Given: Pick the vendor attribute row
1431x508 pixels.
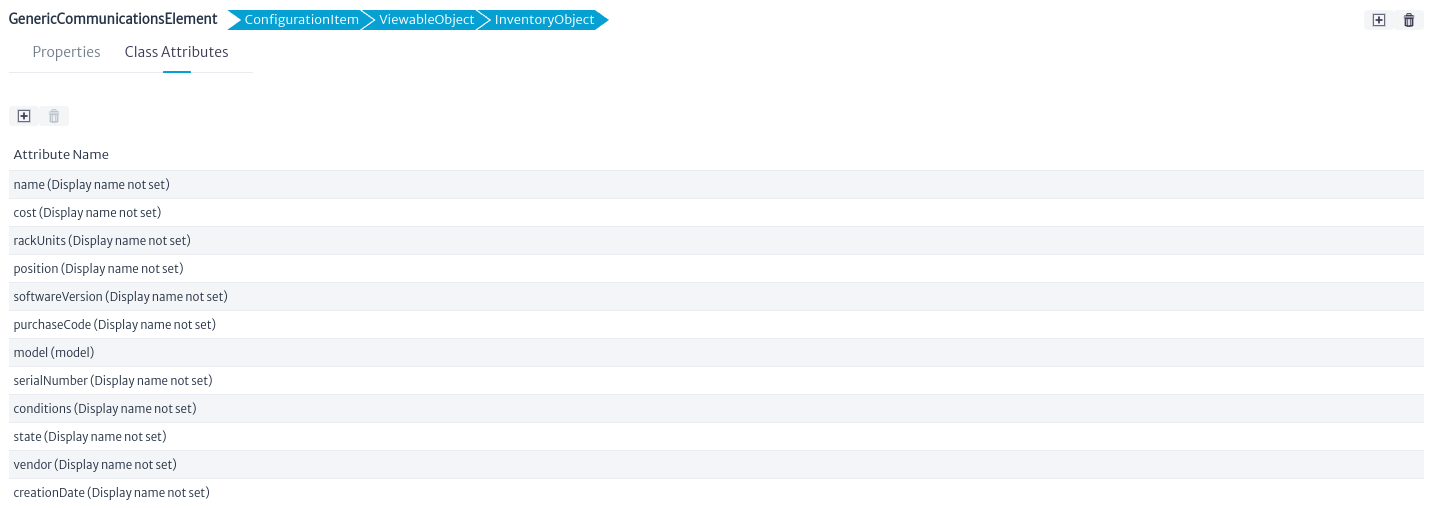Looking at the screenshot, I should [716, 465].
